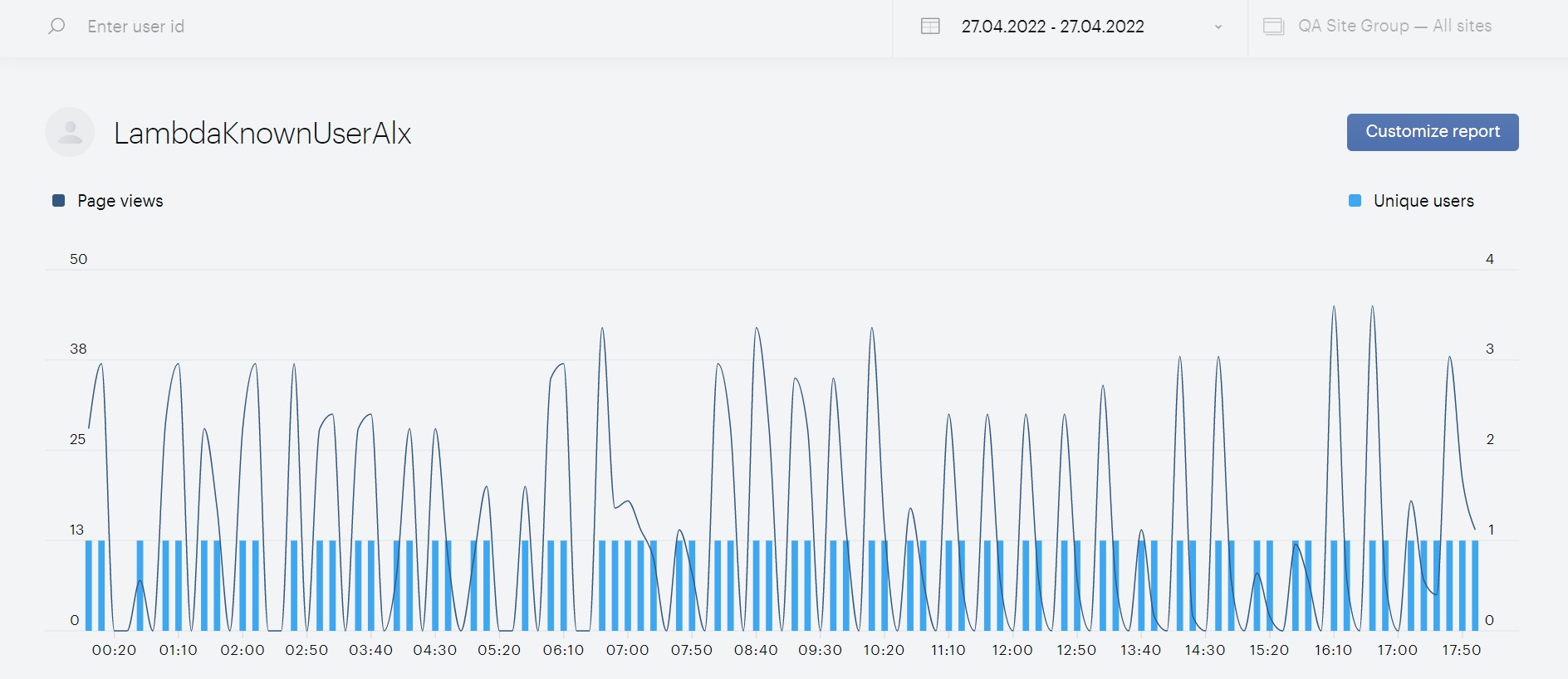Image resolution: width=1568 pixels, height=679 pixels.
Task: Click the calendar icon beside the date range
Action: [930, 27]
